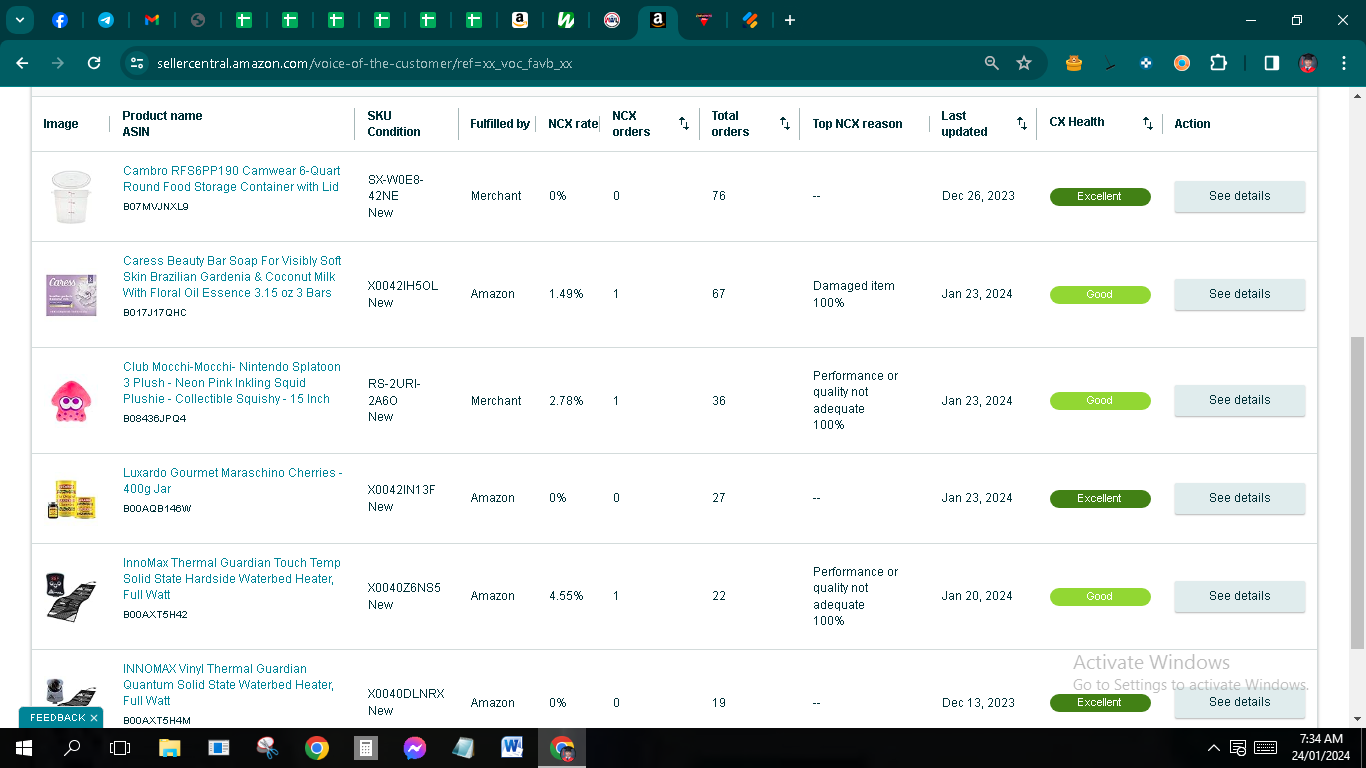The height and width of the screenshot is (768, 1366).
Task: Bookmark this page with the star
Action: (x=1024, y=63)
